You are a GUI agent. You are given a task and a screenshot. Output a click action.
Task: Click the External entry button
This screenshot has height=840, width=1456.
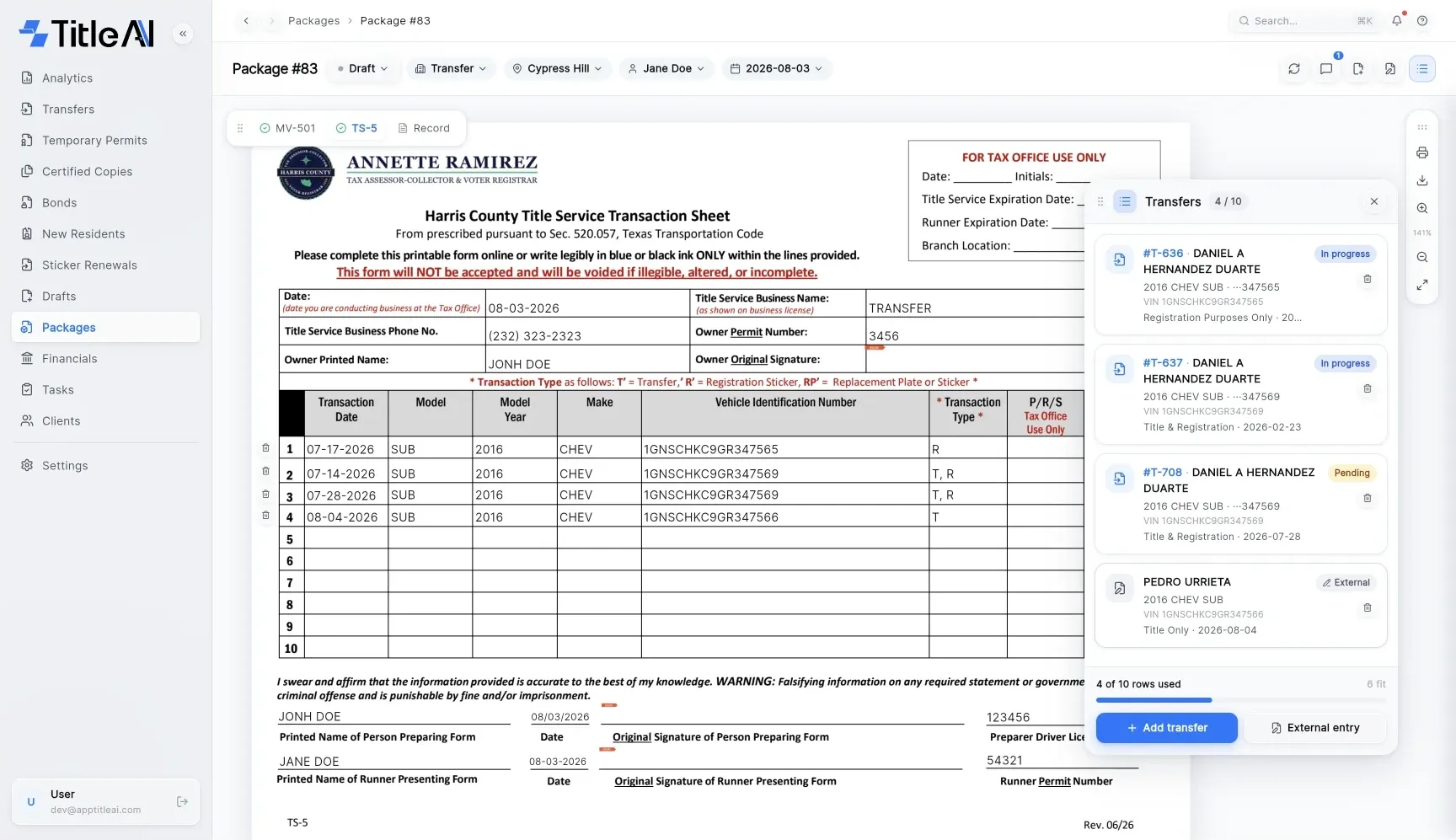coord(1315,728)
